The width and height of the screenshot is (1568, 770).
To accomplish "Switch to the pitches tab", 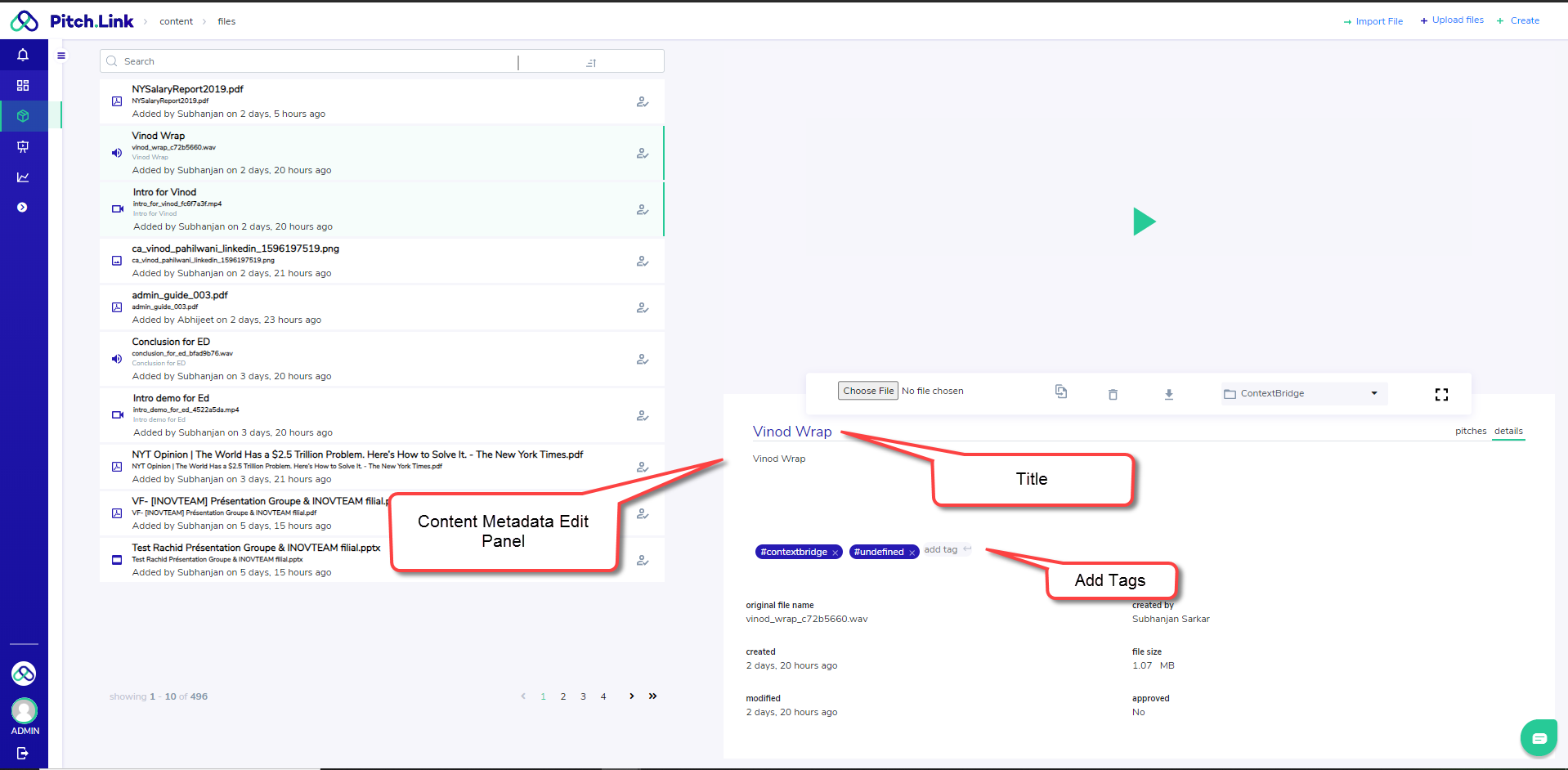I will click(1470, 431).
